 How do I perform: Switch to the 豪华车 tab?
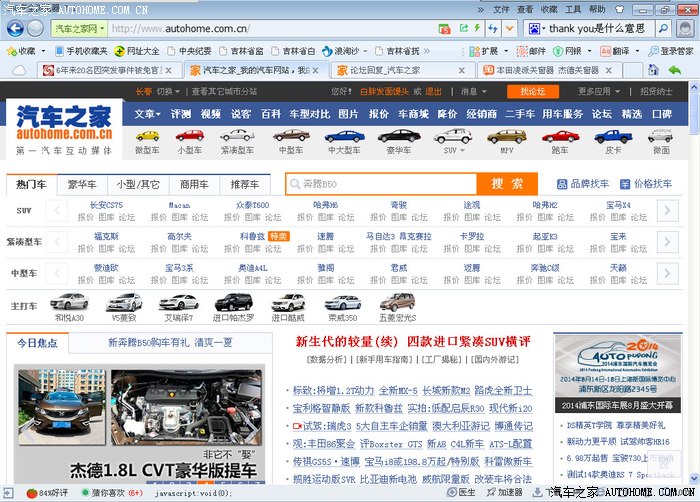coord(82,184)
